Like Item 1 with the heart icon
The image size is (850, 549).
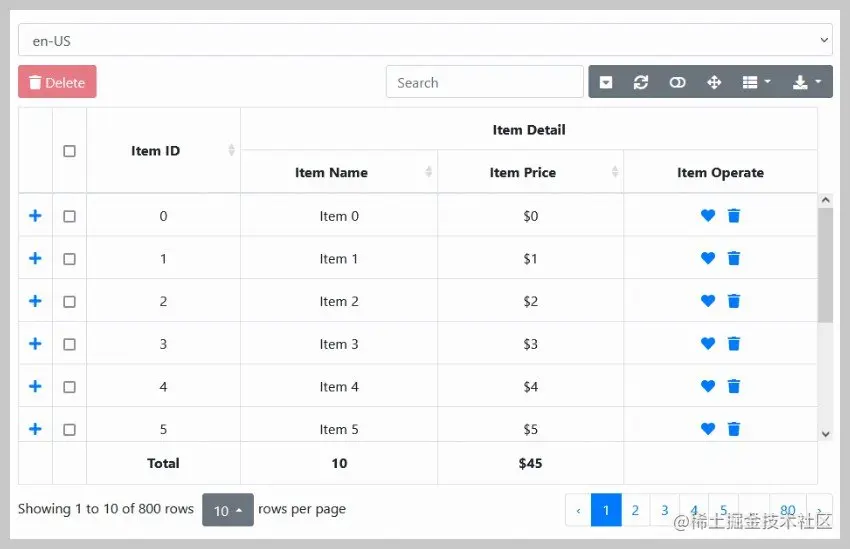[x=707, y=259]
